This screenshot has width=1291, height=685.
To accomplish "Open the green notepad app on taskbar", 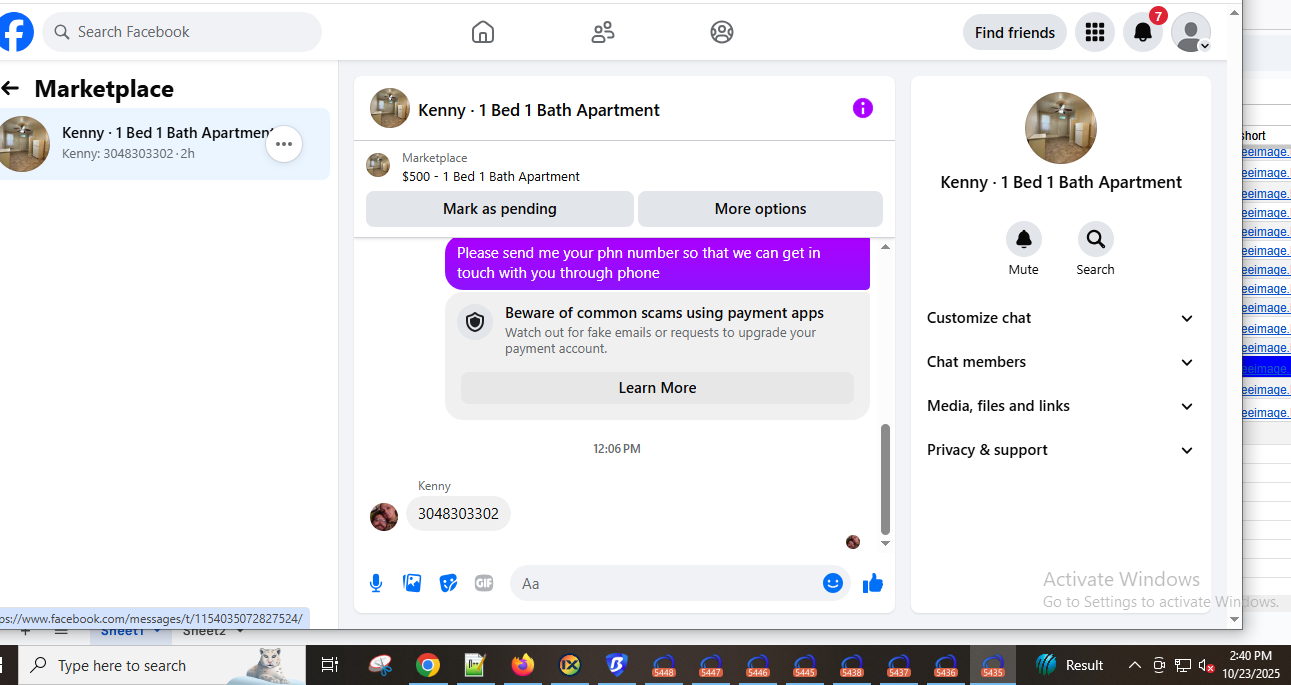I will [475, 665].
